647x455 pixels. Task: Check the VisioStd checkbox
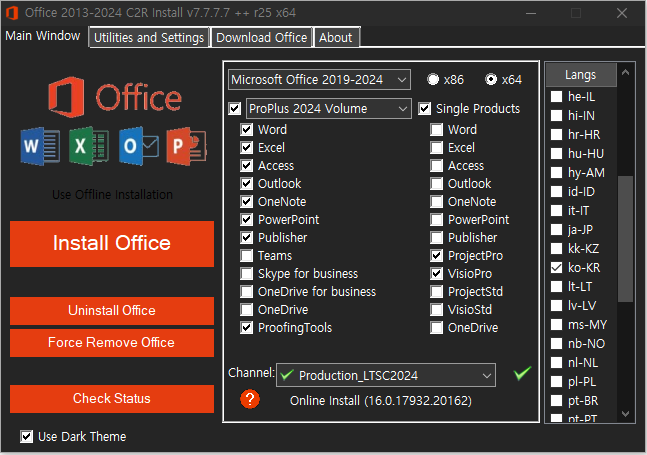(437, 310)
